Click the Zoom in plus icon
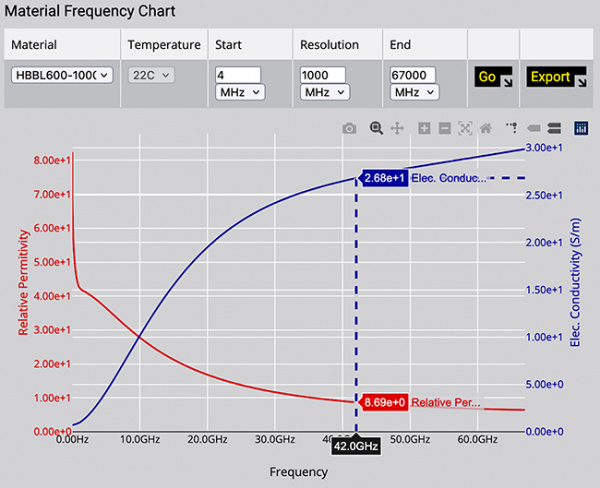The image size is (600, 488). click(424, 128)
